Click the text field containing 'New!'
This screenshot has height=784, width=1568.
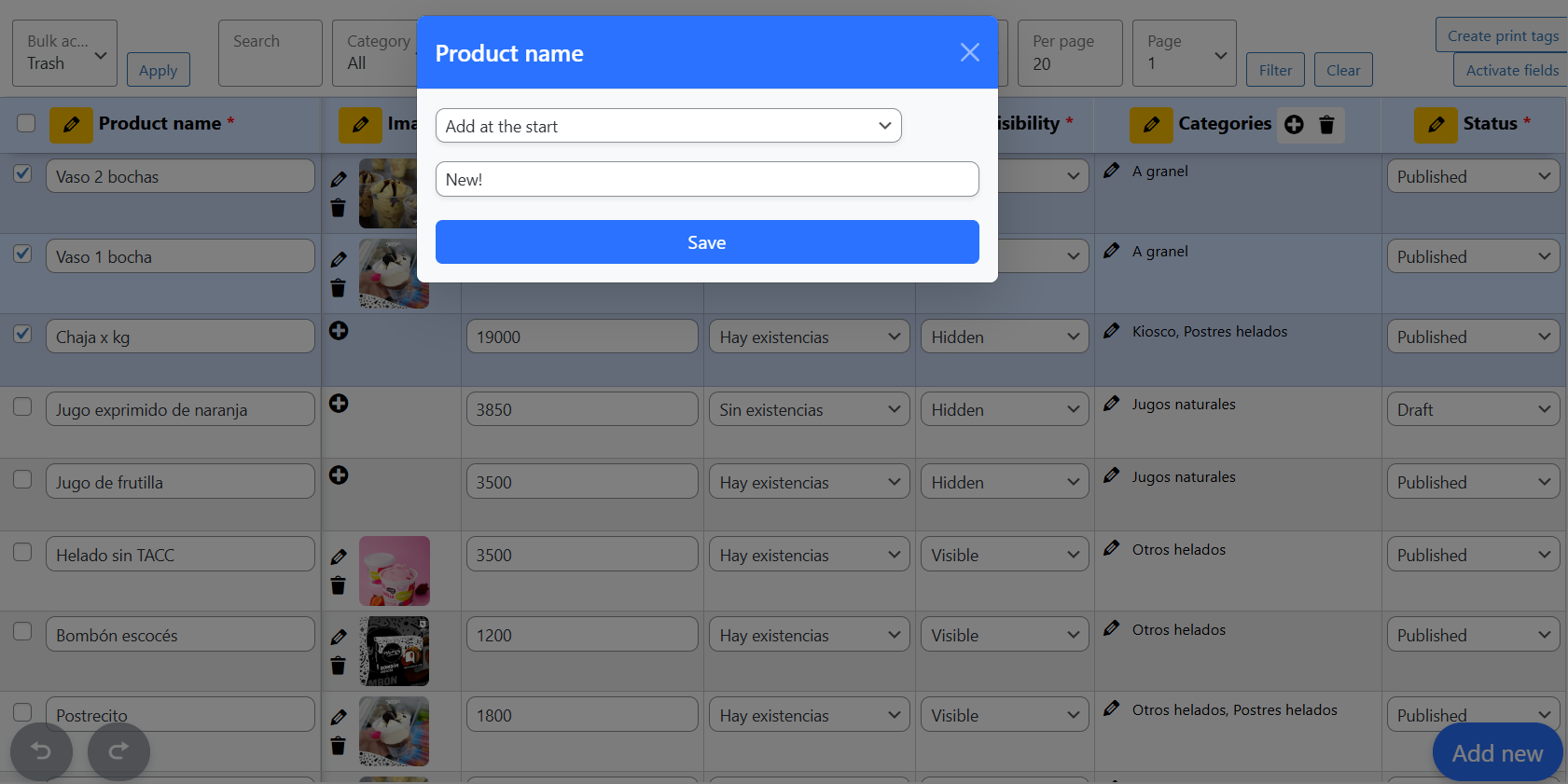[x=706, y=179]
